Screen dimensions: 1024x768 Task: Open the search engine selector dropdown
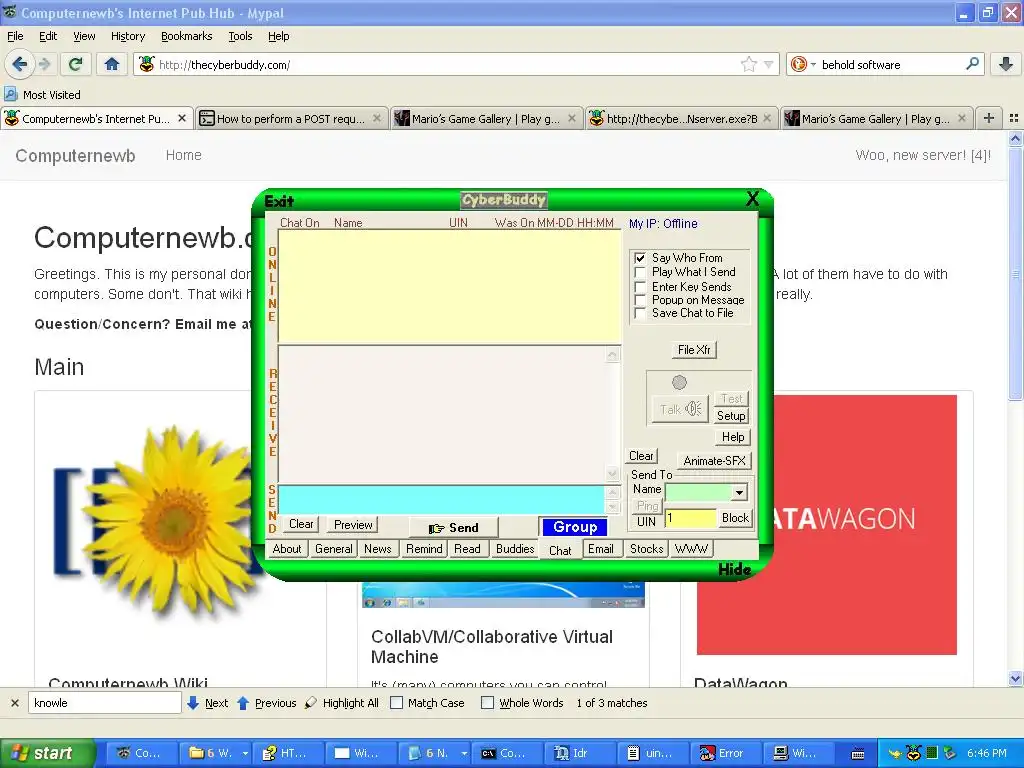pos(814,64)
